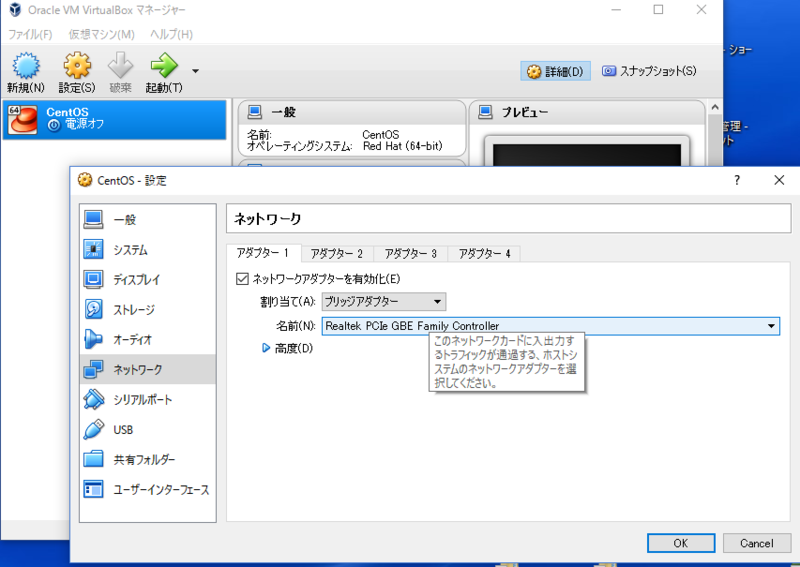The height and width of the screenshot is (567, 800).
Task: Open the ヘルプ(H) menu
Action: pyautogui.click(x=171, y=34)
